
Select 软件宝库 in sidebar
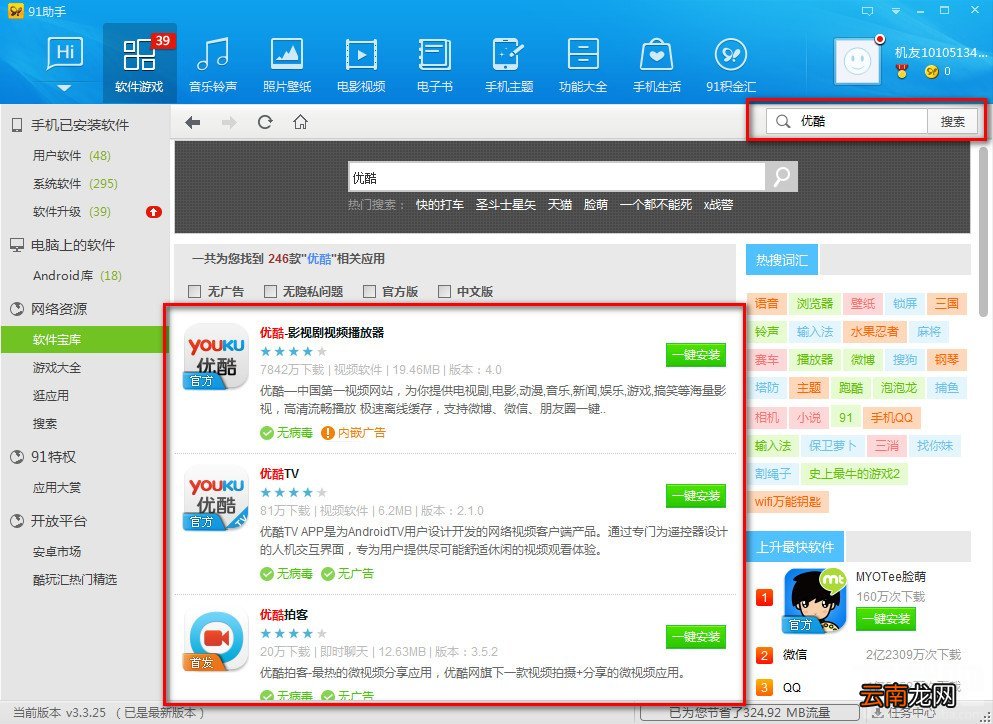tap(85, 340)
